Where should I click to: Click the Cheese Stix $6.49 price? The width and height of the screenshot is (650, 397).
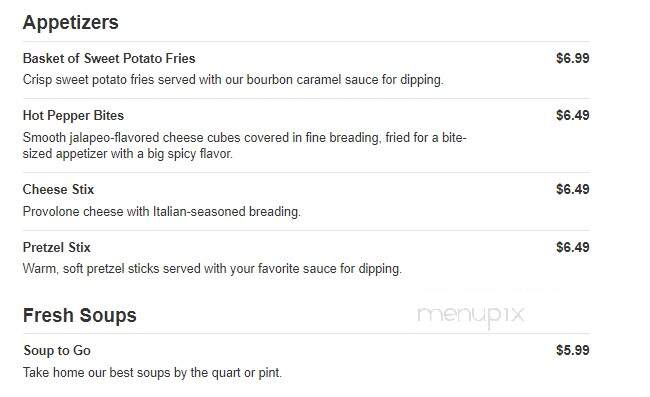click(x=572, y=189)
